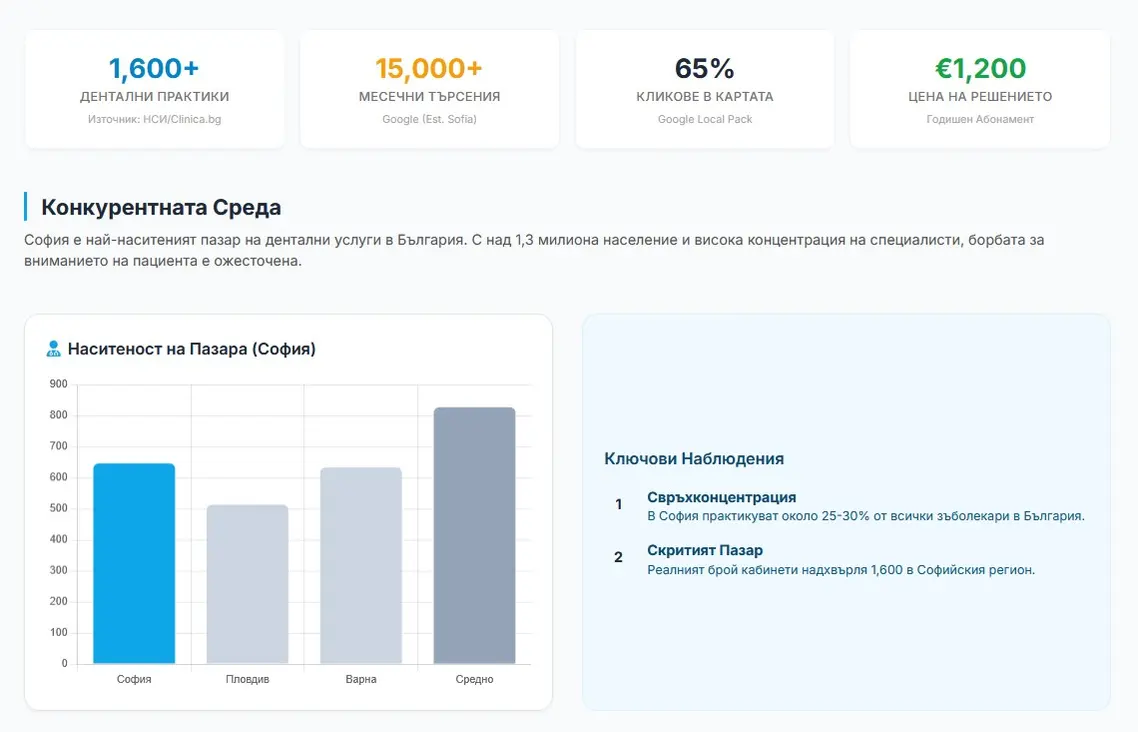Open the 1,600+ Дентални Практики stat card

point(154,88)
